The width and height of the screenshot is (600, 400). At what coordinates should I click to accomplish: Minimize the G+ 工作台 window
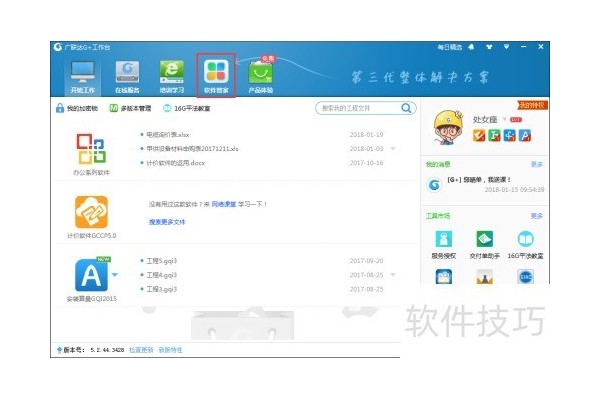[x=523, y=47]
